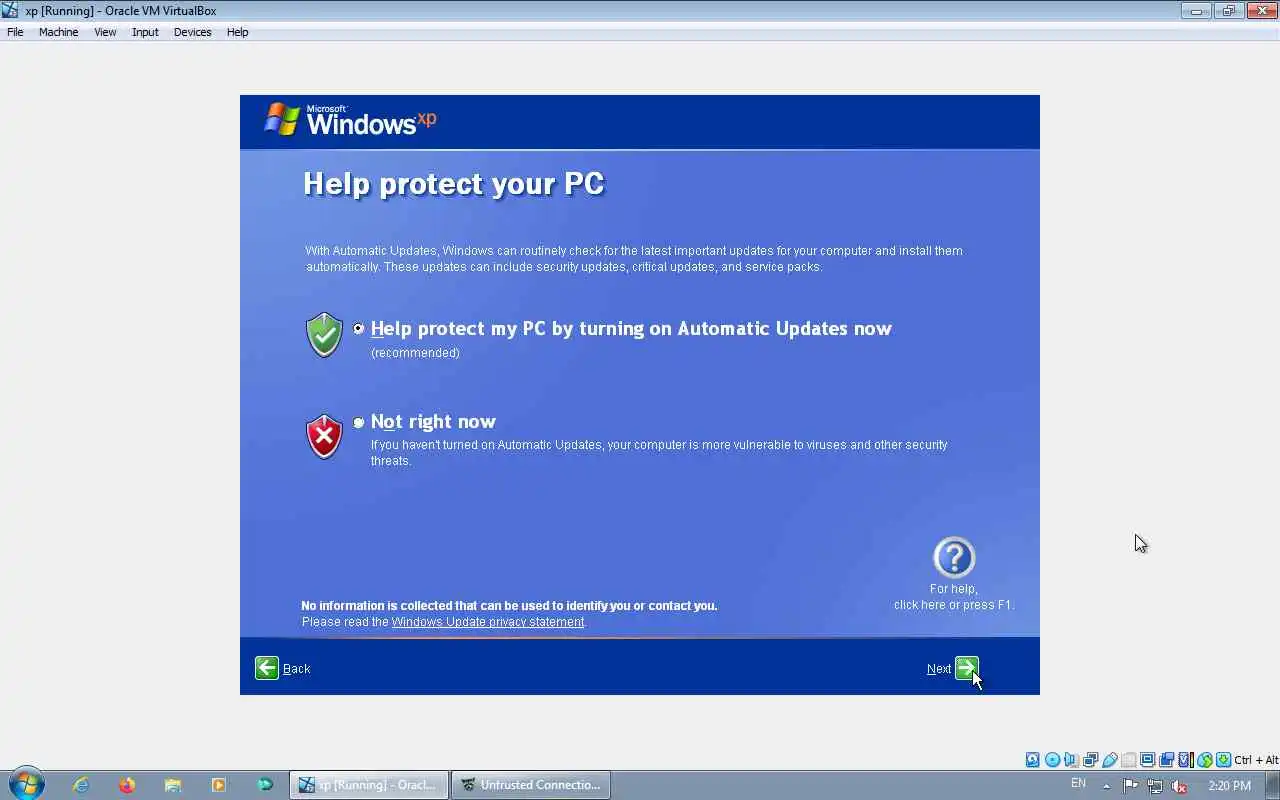Open the Devices menu
Viewport: 1280px width, 800px height.
point(192,32)
